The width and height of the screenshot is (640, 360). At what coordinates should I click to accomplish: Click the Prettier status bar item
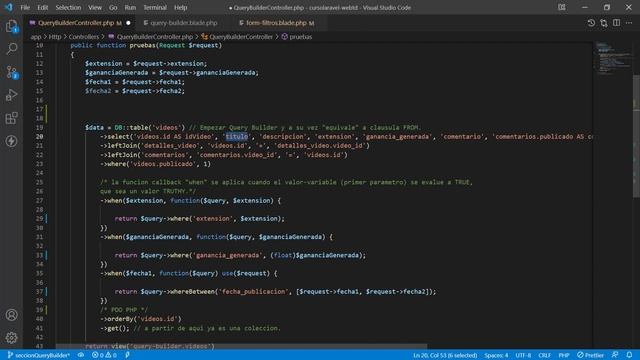[x=591, y=355]
